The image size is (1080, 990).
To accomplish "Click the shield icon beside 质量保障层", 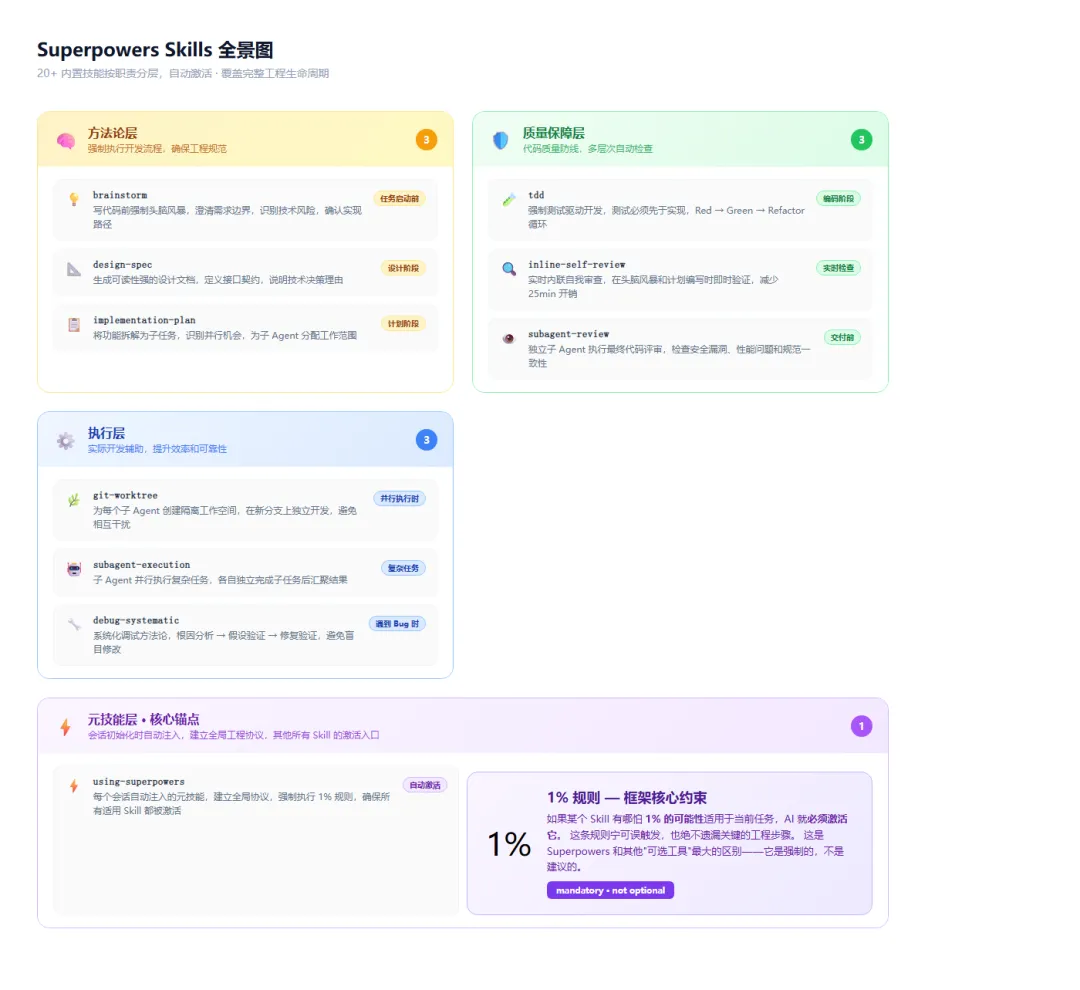I will point(501,141).
